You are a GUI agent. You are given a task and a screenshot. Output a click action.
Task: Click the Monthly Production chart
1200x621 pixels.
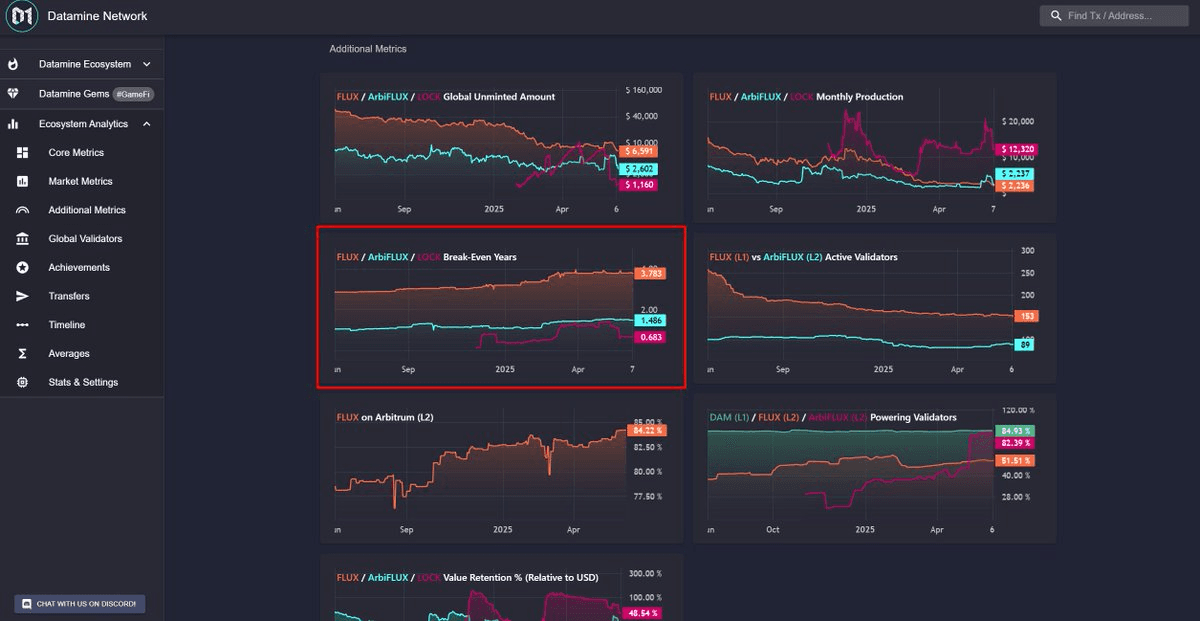(x=874, y=147)
